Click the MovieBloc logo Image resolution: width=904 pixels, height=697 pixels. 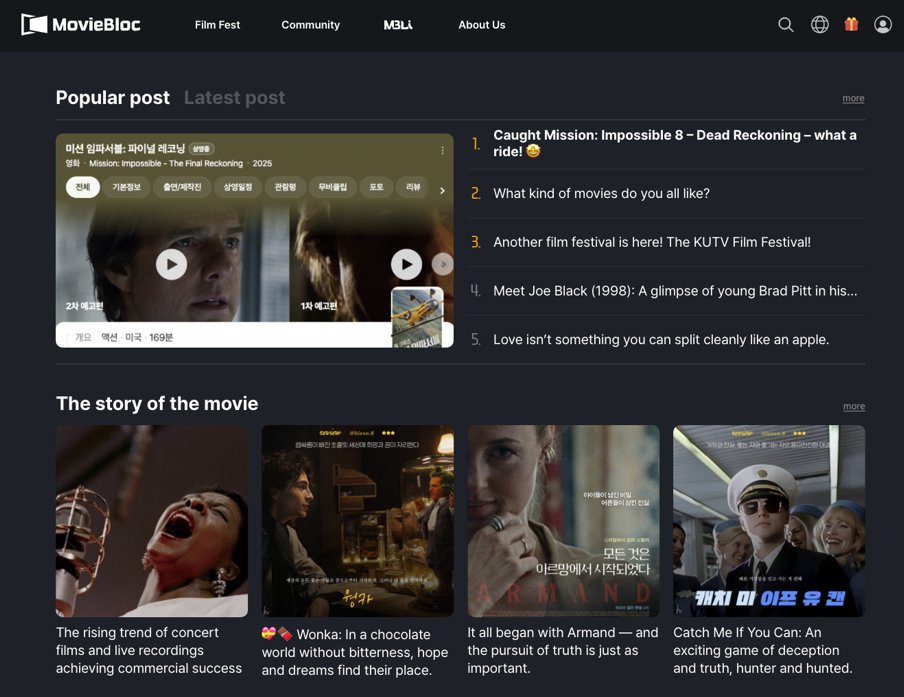pos(81,24)
